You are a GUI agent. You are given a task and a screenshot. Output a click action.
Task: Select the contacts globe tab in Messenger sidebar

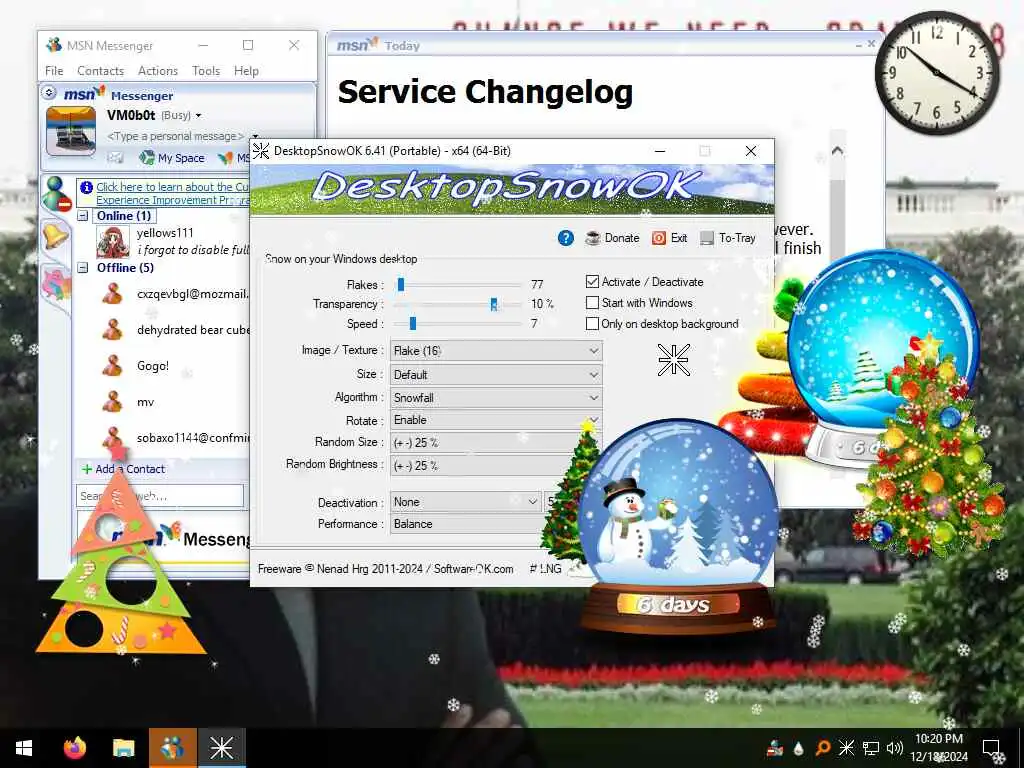point(56,193)
